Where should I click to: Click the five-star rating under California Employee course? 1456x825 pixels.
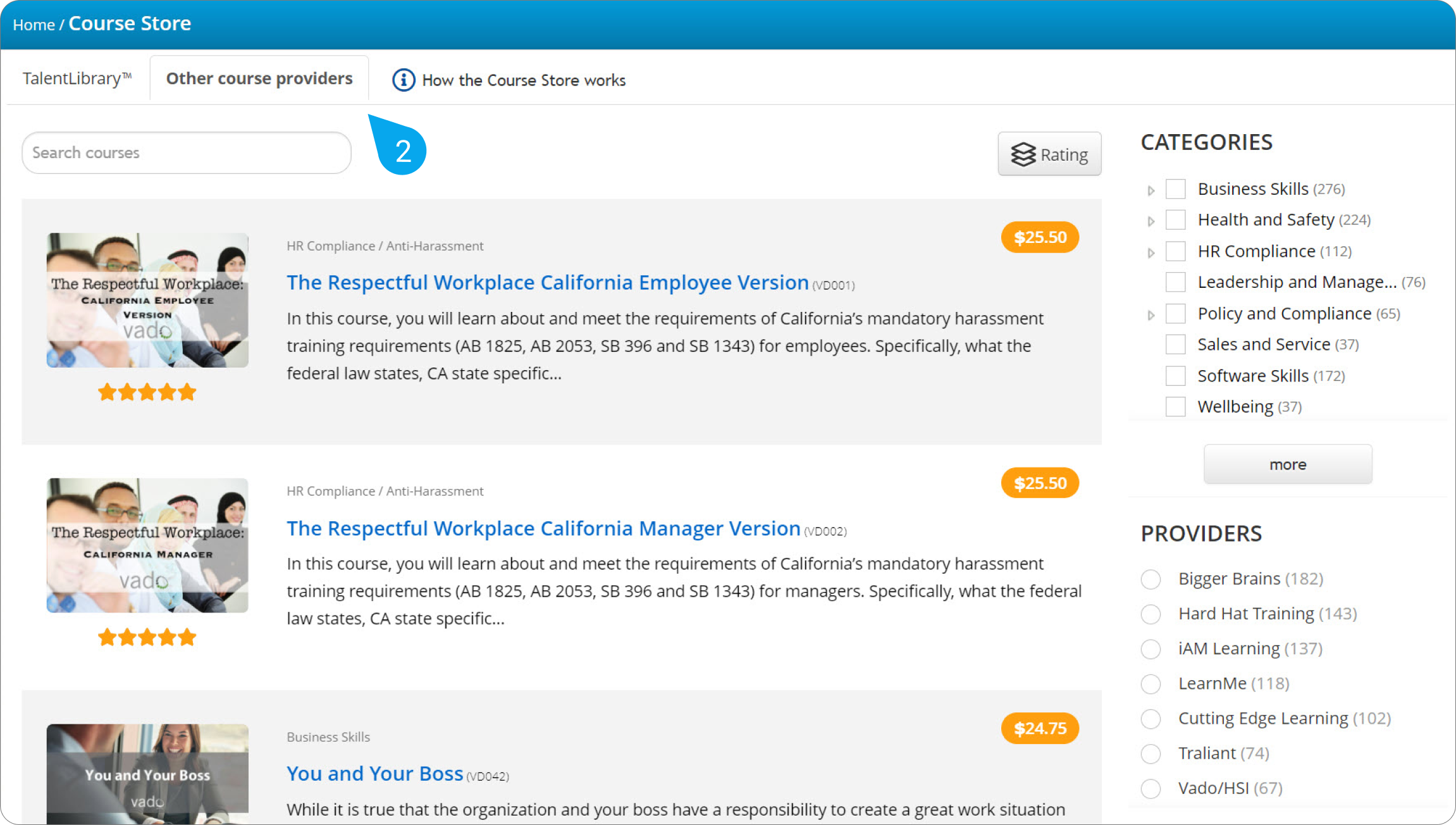pos(147,392)
